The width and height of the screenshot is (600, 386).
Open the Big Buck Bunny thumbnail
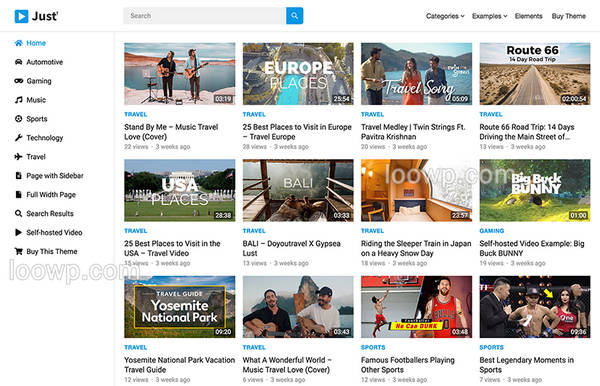click(x=535, y=190)
